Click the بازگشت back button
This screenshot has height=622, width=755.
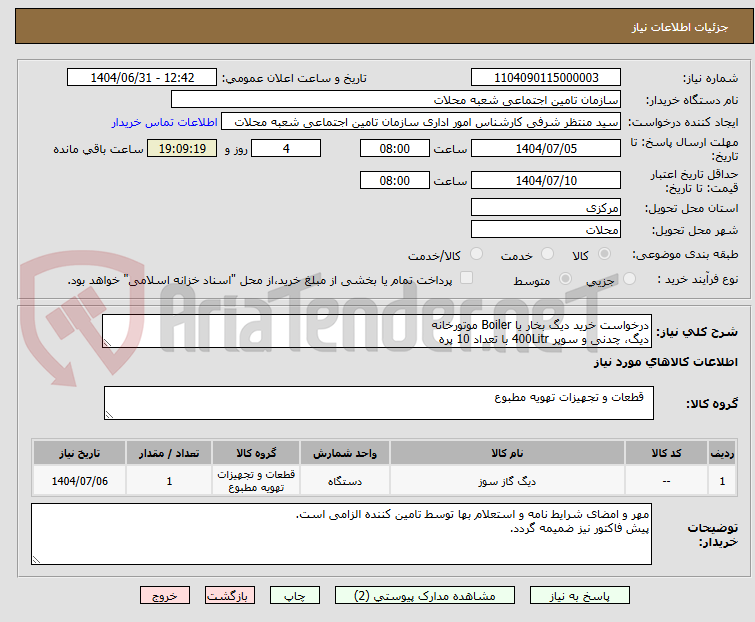pyautogui.click(x=230, y=596)
